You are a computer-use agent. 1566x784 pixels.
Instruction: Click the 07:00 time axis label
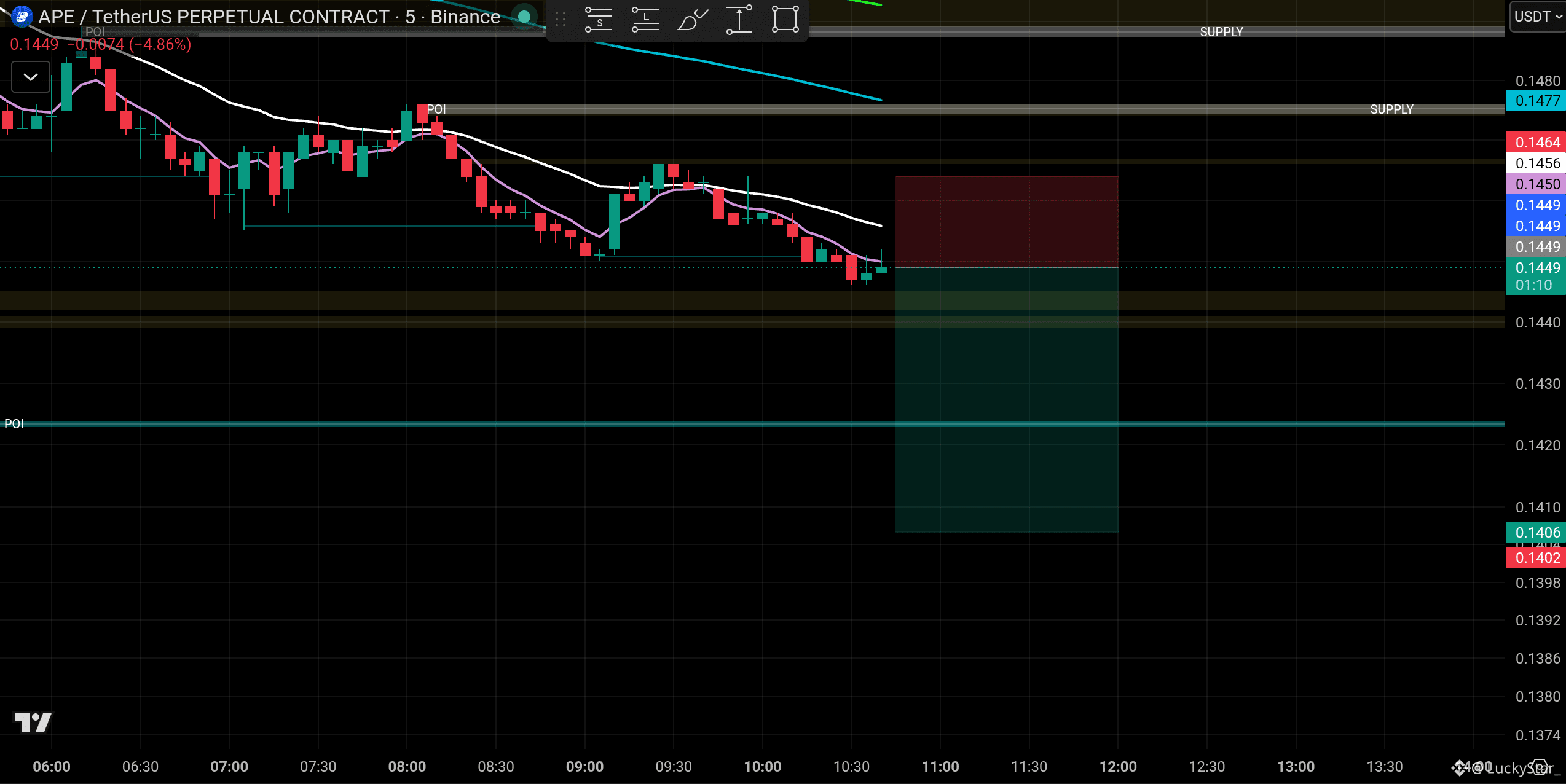(x=229, y=767)
